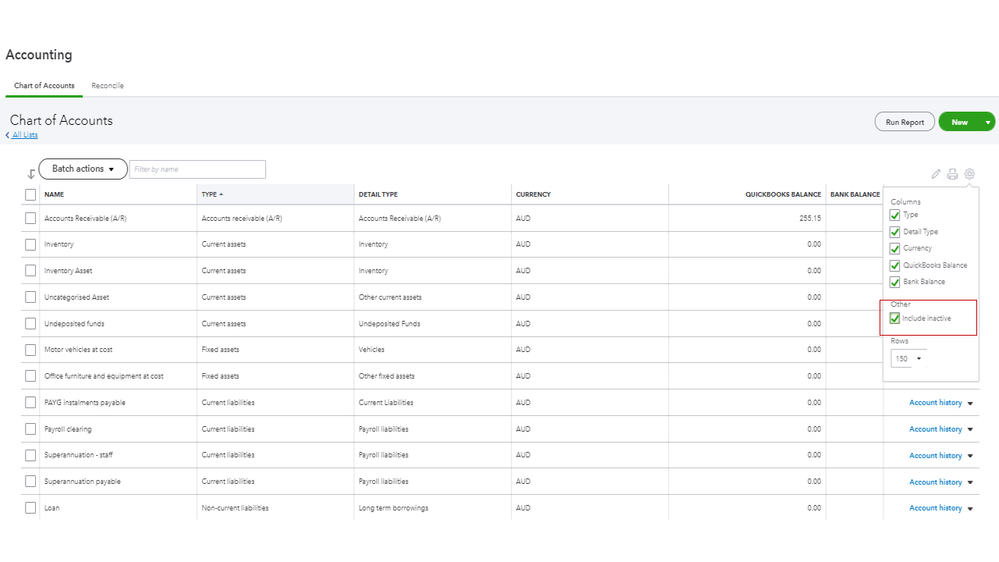Tick the select-all checkbox in header row
Screen dimensions: 999x562
coord(31,194)
